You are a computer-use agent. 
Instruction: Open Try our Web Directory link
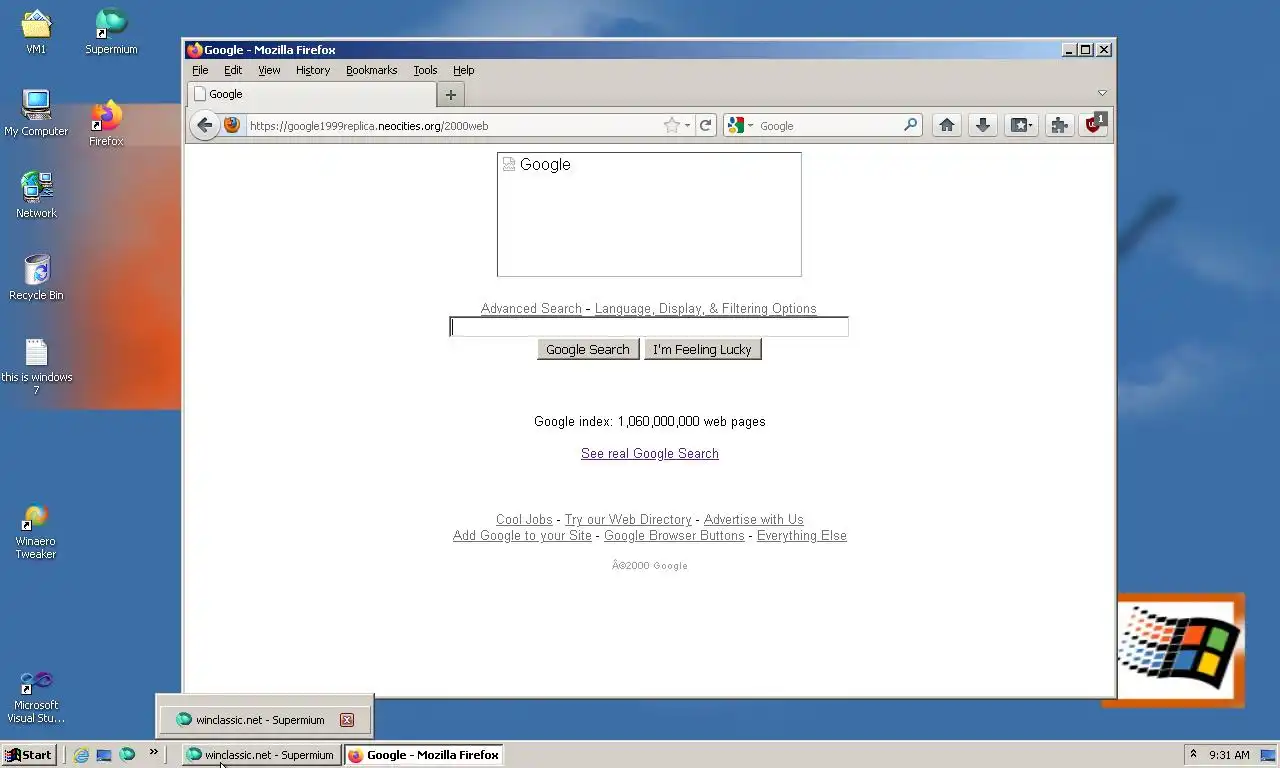[628, 520]
